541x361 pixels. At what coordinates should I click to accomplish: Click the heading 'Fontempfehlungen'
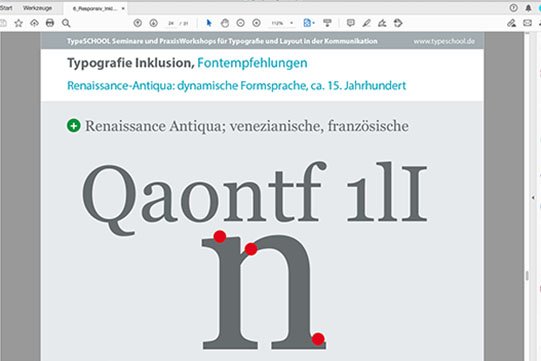[252, 63]
